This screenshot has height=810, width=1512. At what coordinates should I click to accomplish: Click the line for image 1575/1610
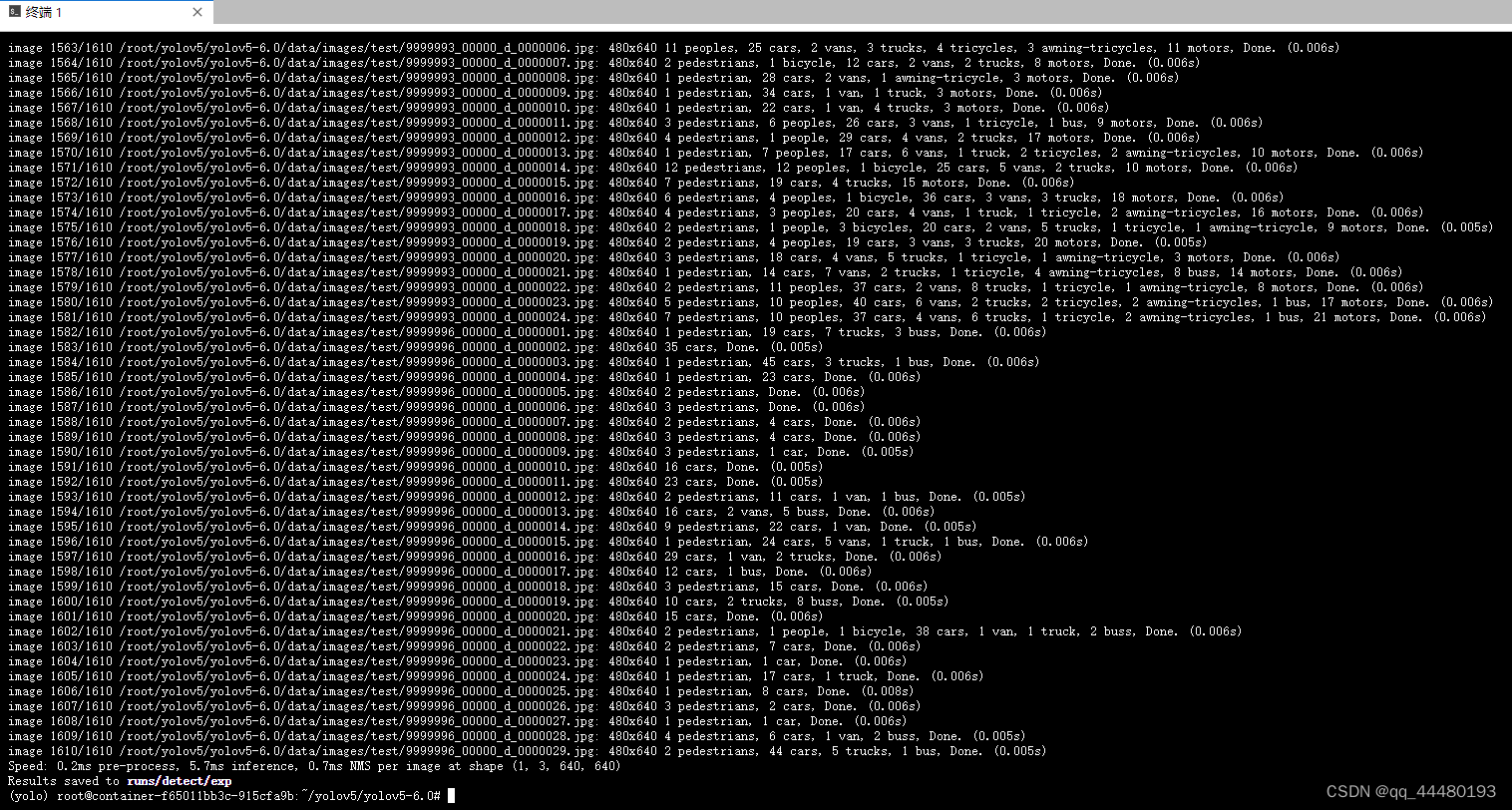(x=751, y=226)
